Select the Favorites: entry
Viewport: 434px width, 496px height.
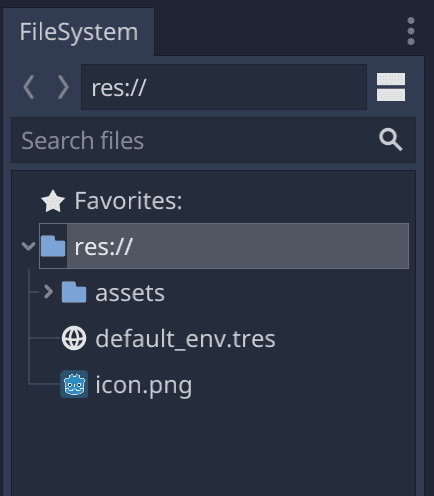point(128,201)
